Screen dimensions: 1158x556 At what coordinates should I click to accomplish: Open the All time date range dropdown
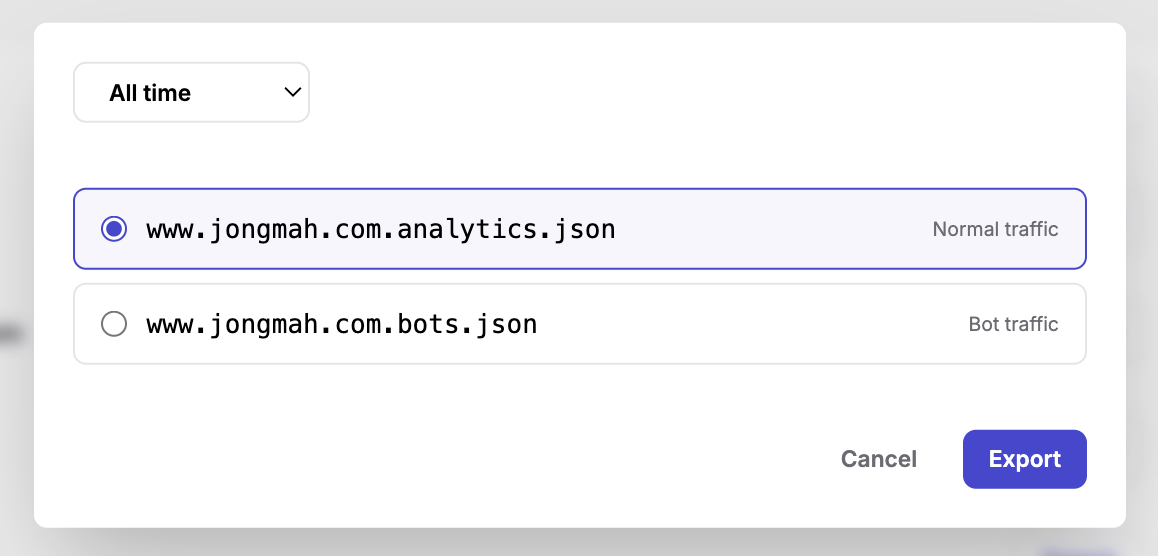191,93
